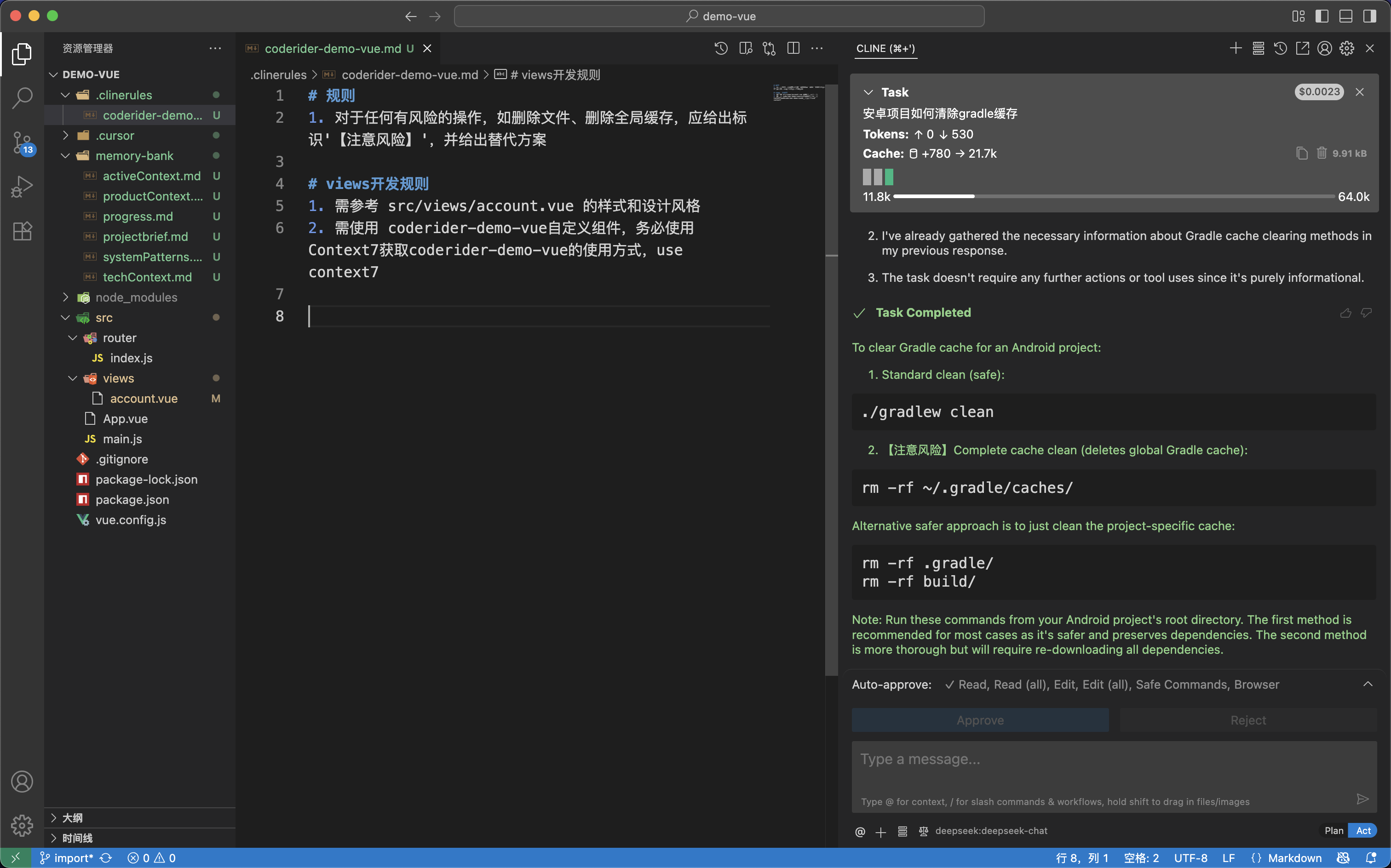
Task: Open Run and Debug sidebar icon
Action: (22, 187)
